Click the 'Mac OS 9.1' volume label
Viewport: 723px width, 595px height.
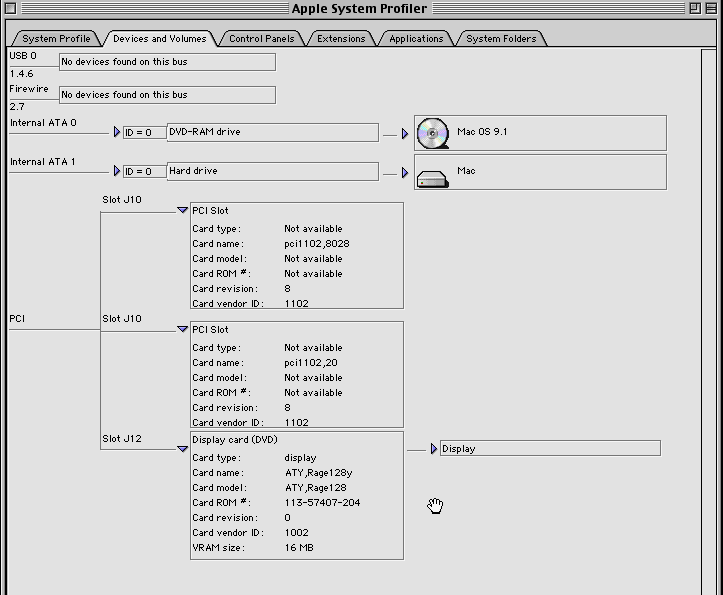click(482, 132)
